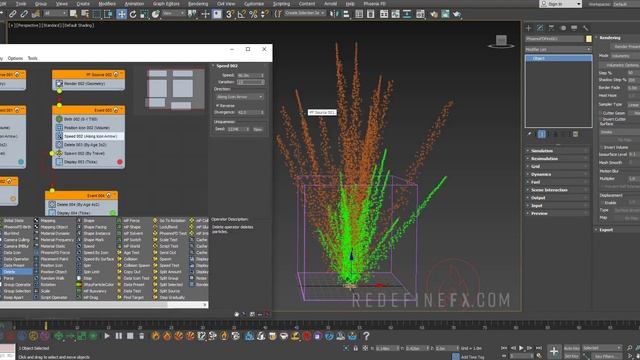Toggle the PF Source 002 on/off bulb
This screenshot has width=640, height=360.
[116, 74]
